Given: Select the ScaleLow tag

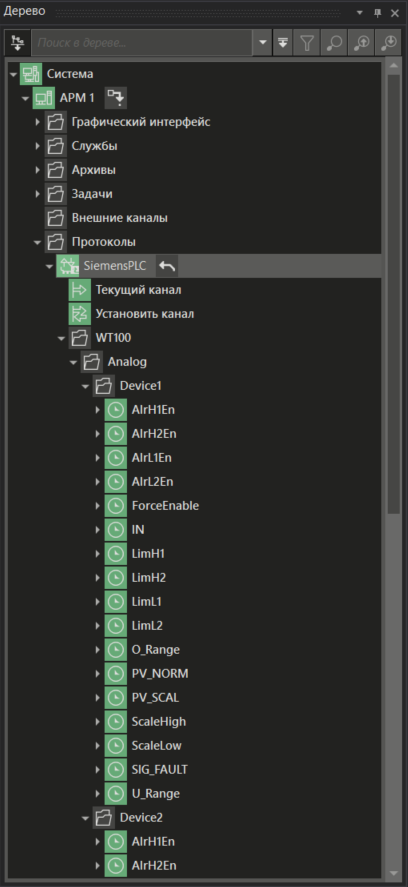Looking at the screenshot, I should (156, 746).
